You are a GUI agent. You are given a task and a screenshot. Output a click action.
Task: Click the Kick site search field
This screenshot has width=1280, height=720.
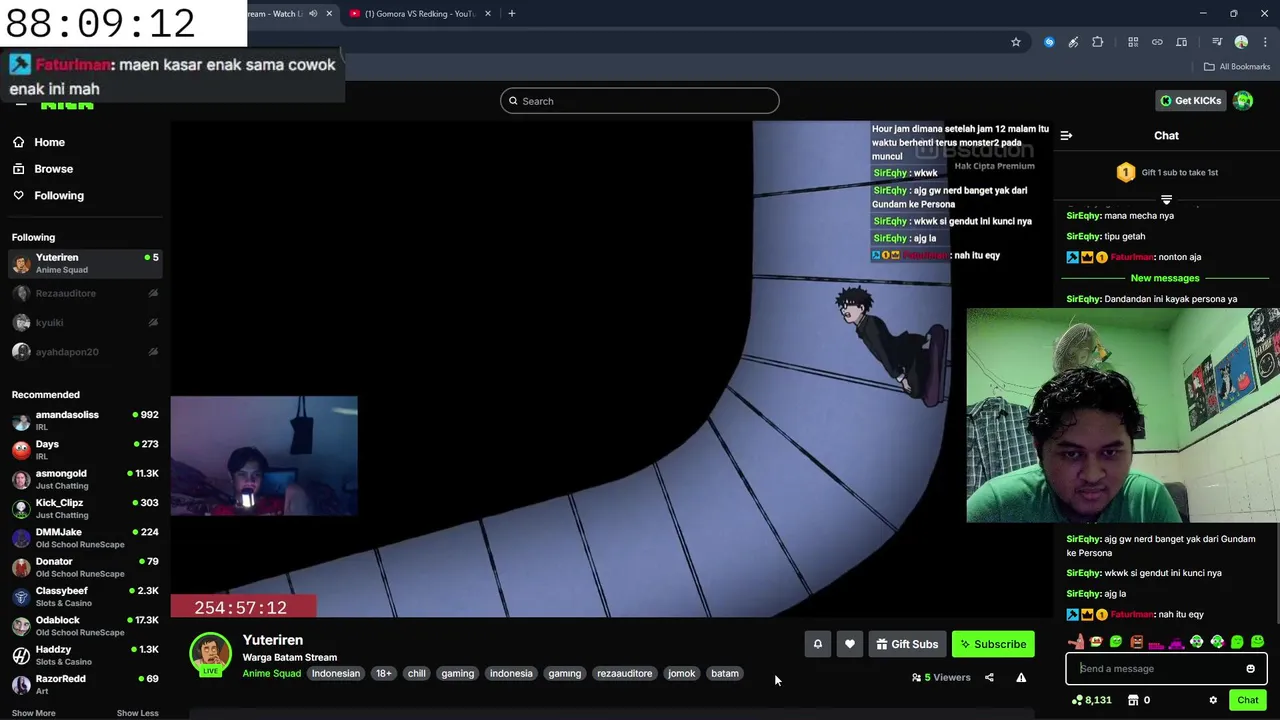[640, 101]
